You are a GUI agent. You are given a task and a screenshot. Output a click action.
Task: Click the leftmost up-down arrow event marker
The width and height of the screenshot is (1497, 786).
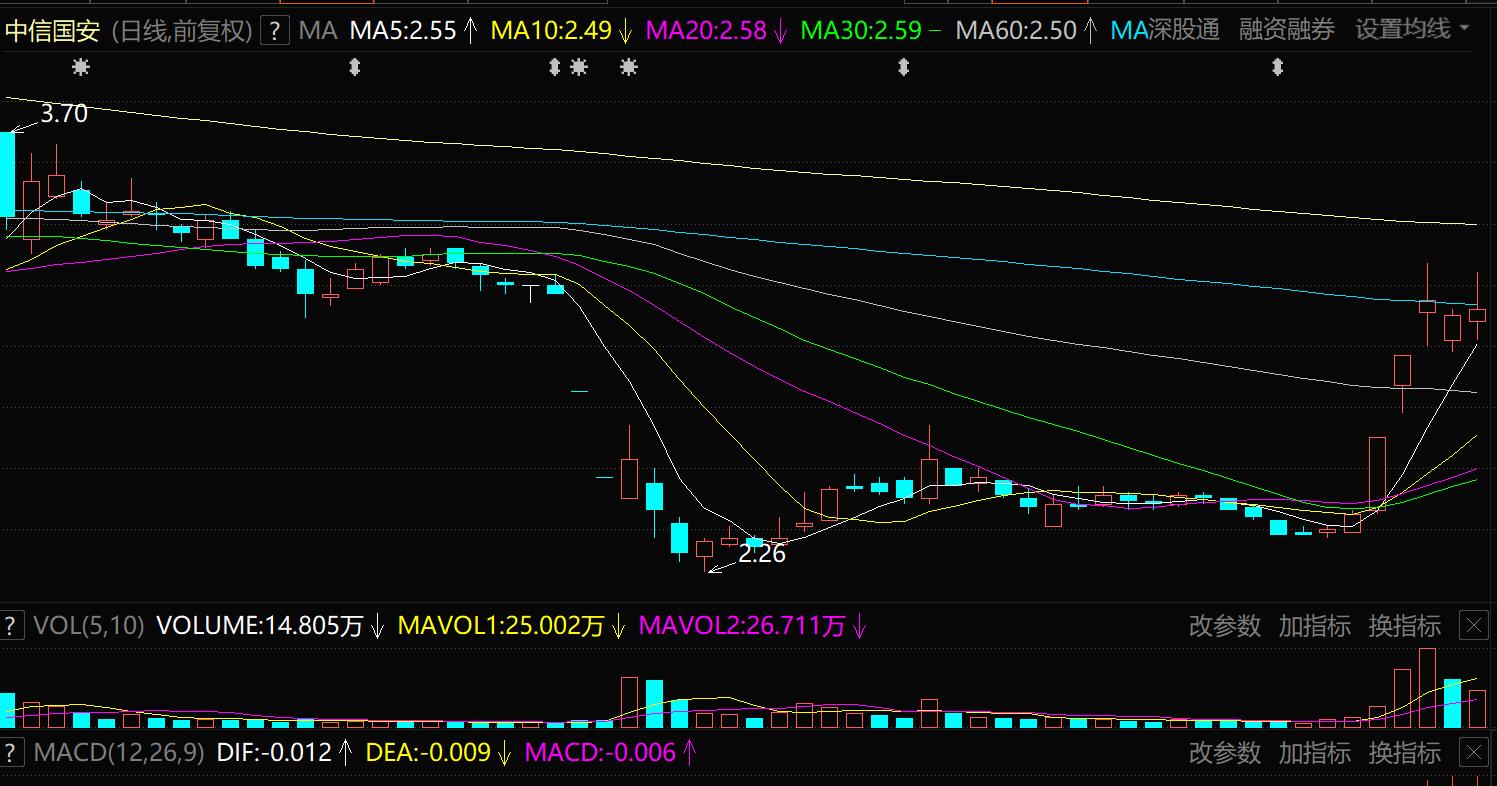click(x=354, y=67)
